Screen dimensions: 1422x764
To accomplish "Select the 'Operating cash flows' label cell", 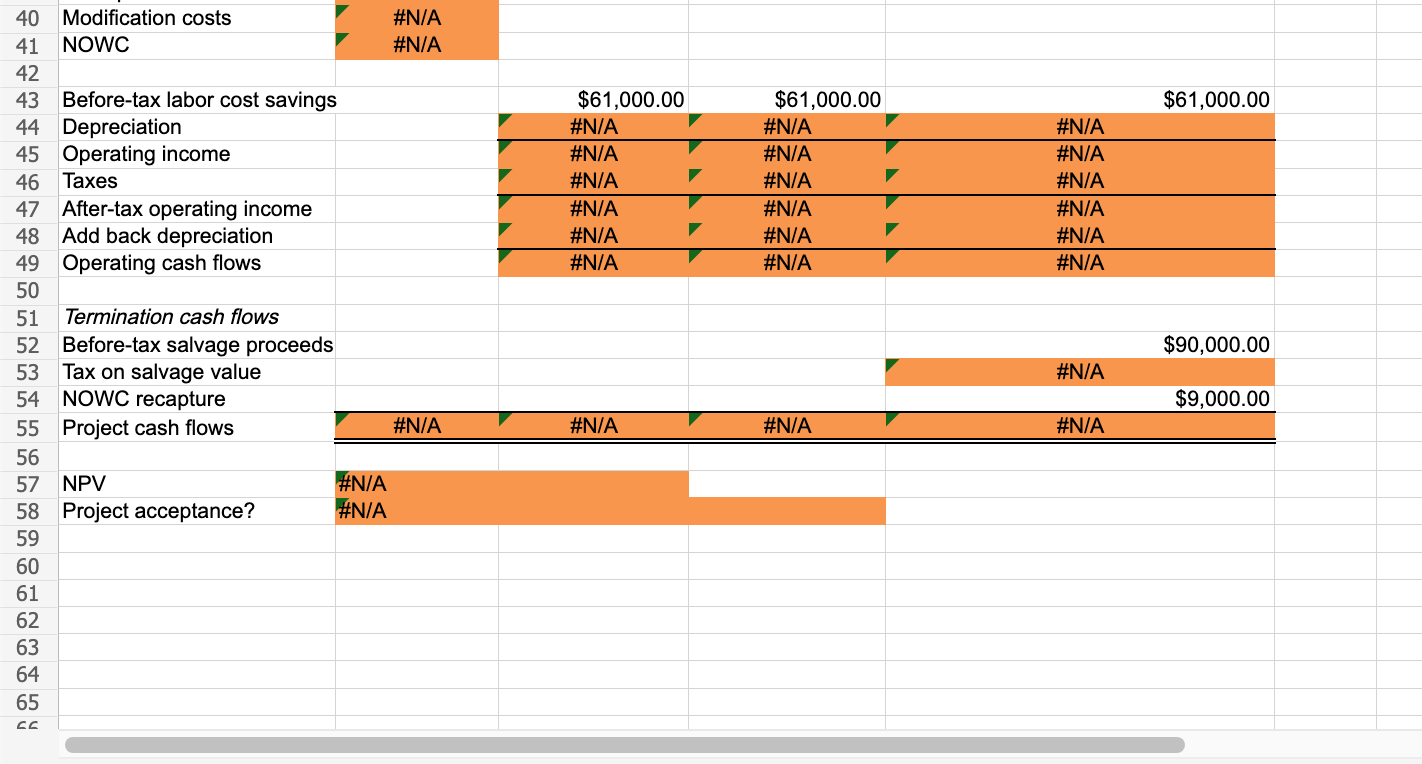I will click(x=197, y=263).
